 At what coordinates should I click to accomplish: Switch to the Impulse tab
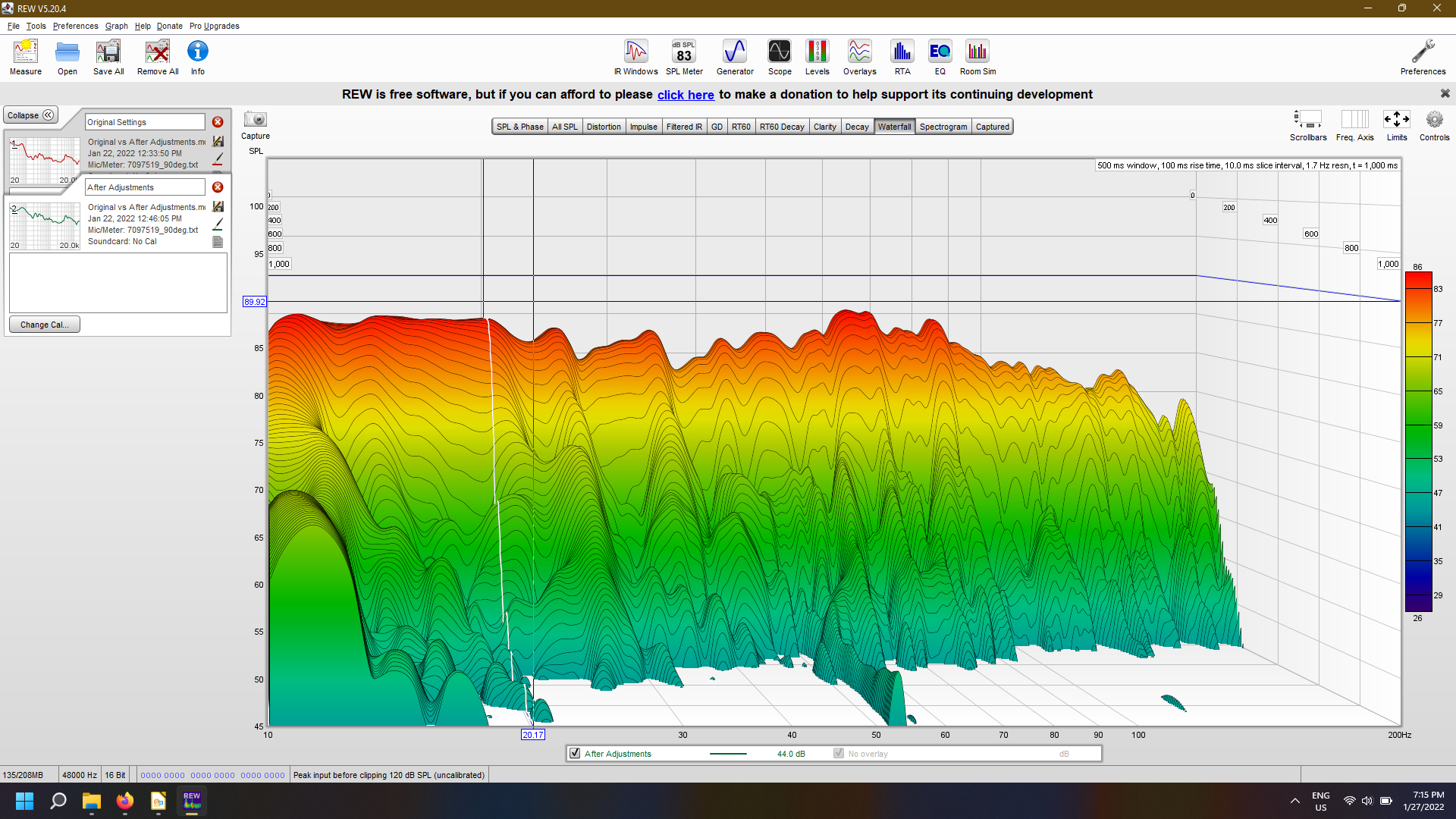coord(643,127)
